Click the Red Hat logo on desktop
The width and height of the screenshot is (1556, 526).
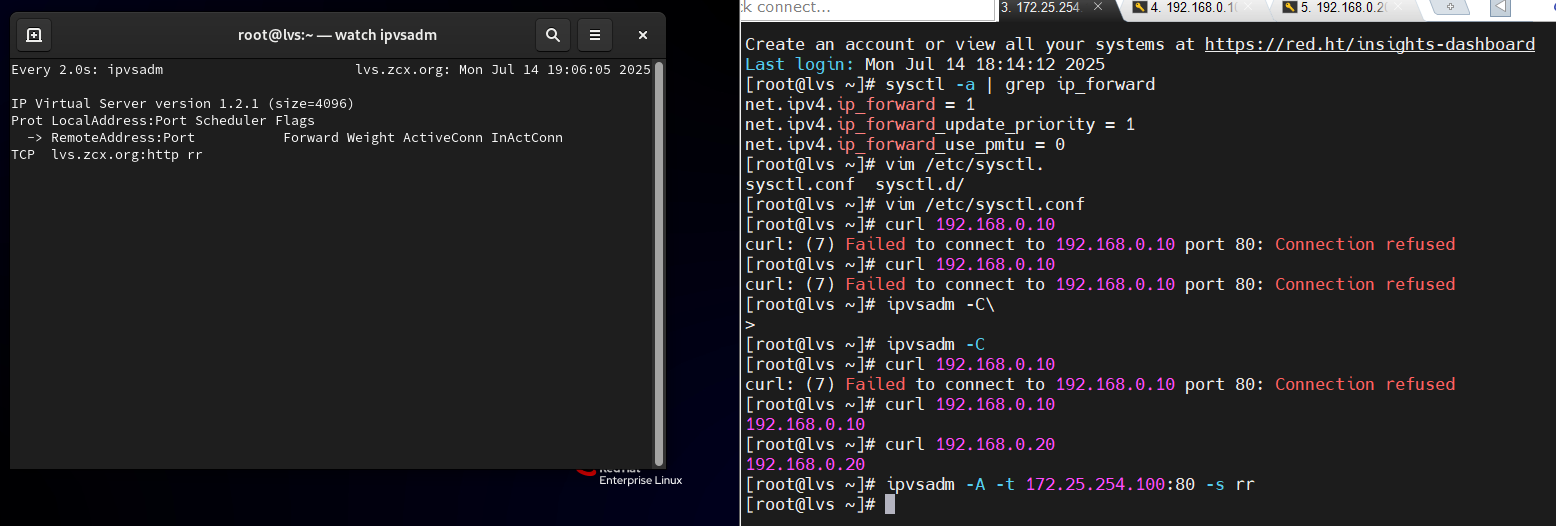pyautogui.click(x=587, y=471)
